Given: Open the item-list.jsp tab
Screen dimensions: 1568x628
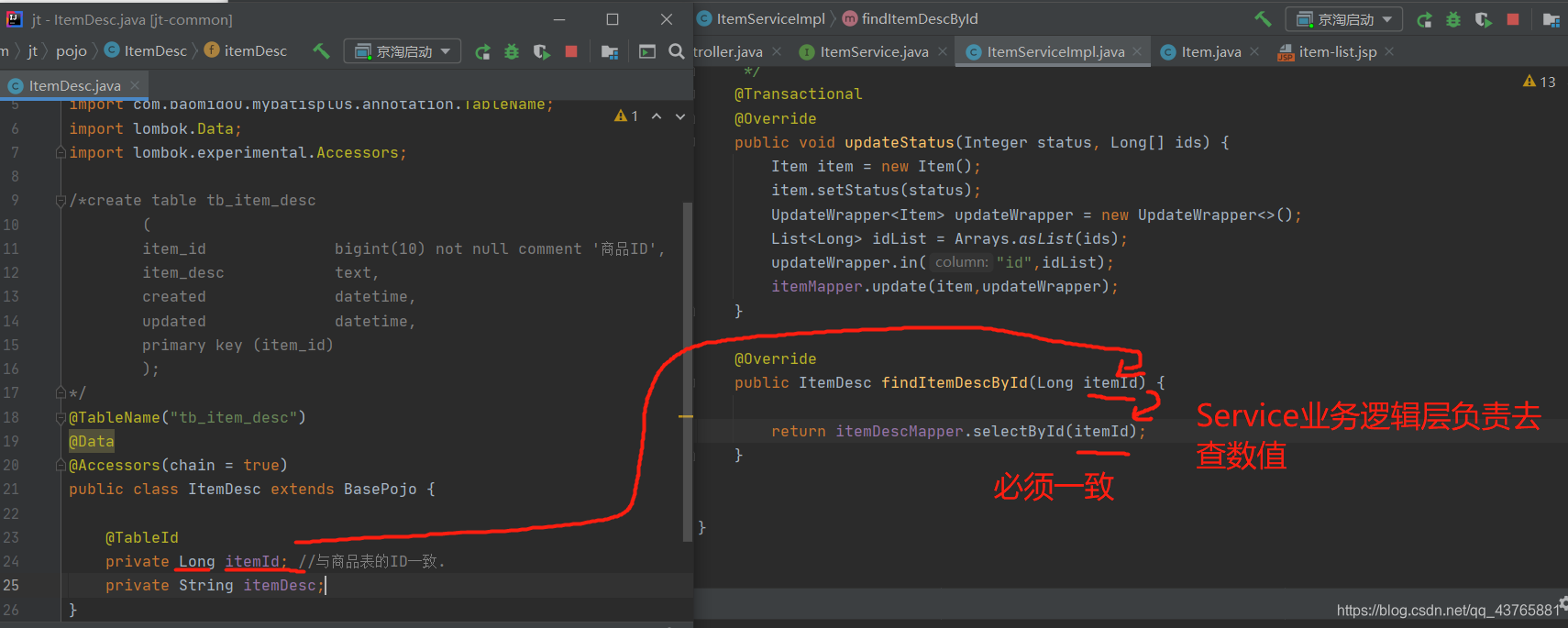Looking at the screenshot, I should click(x=1337, y=52).
